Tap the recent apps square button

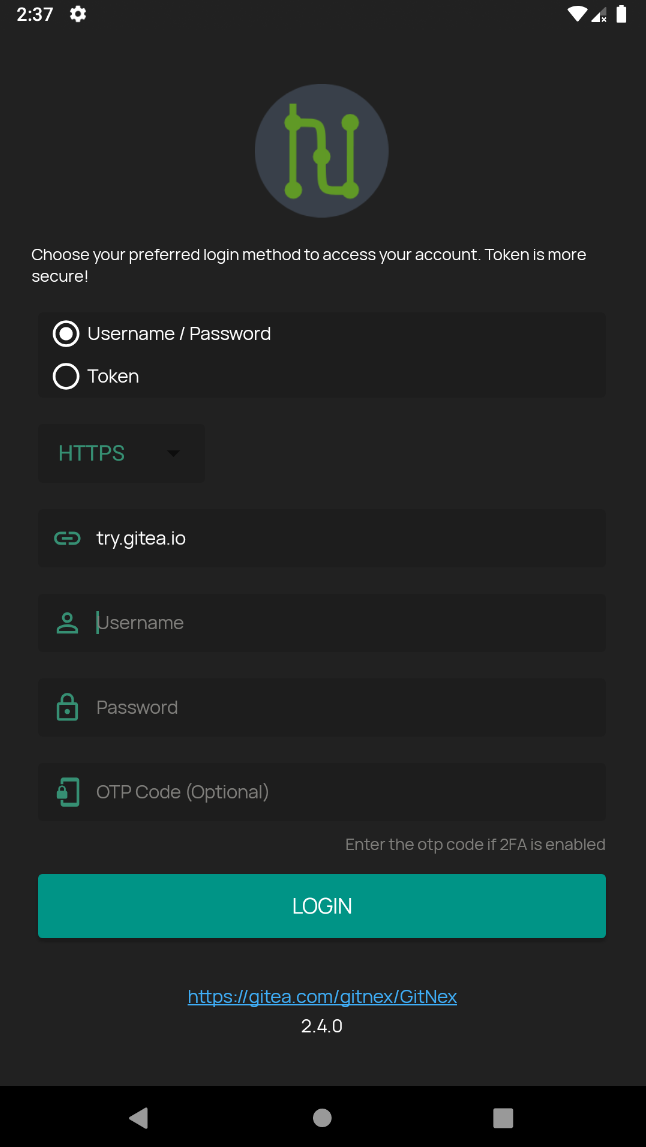pyautogui.click(x=503, y=1117)
